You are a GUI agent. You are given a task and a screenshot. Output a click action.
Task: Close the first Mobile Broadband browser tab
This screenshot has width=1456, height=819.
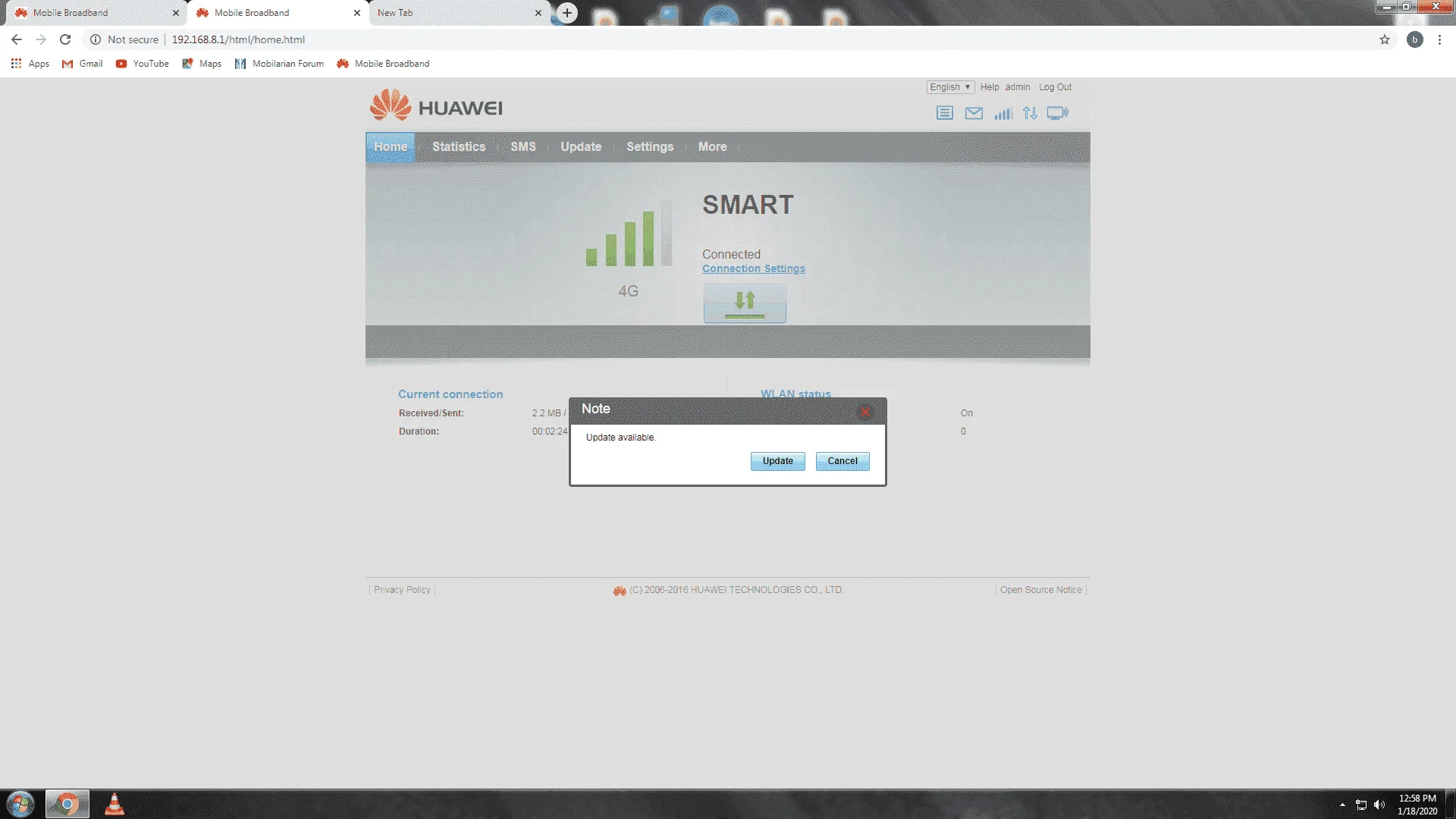pyautogui.click(x=176, y=13)
